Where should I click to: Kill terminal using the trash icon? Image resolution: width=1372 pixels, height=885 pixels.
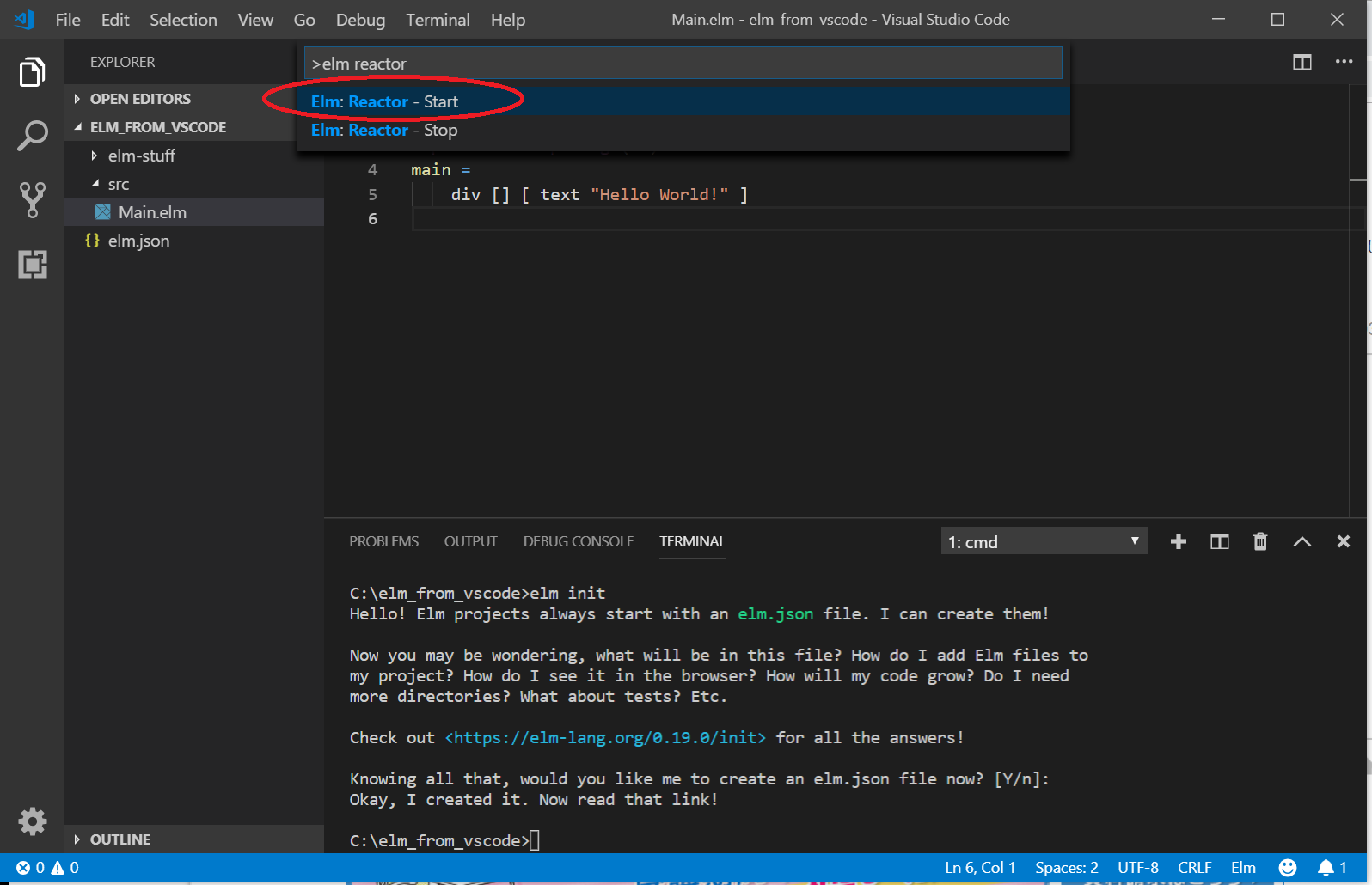point(1259,541)
